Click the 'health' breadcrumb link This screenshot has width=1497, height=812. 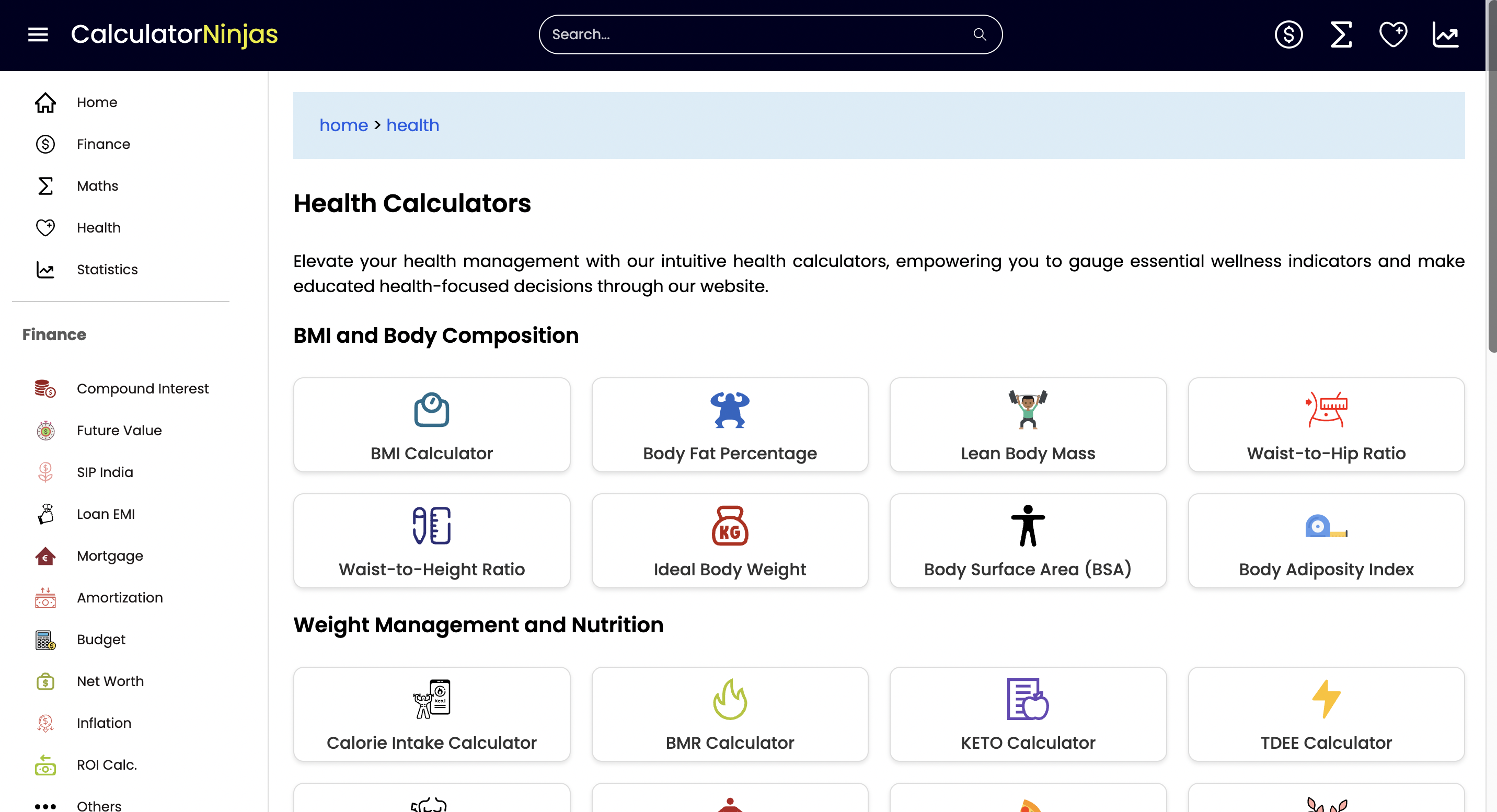pyautogui.click(x=412, y=125)
